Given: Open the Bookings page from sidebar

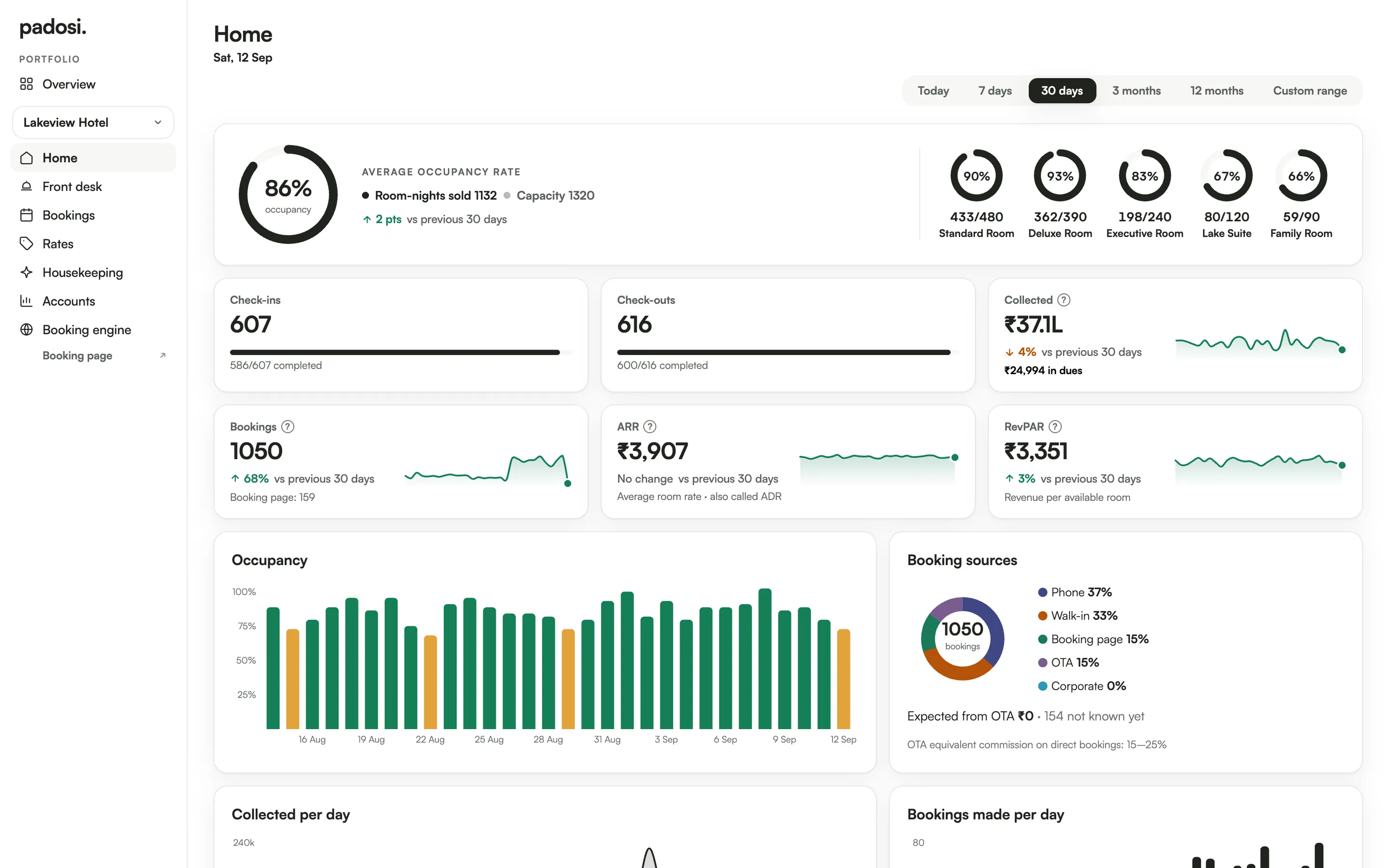Looking at the screenshot, I should (x=93, y=215).
